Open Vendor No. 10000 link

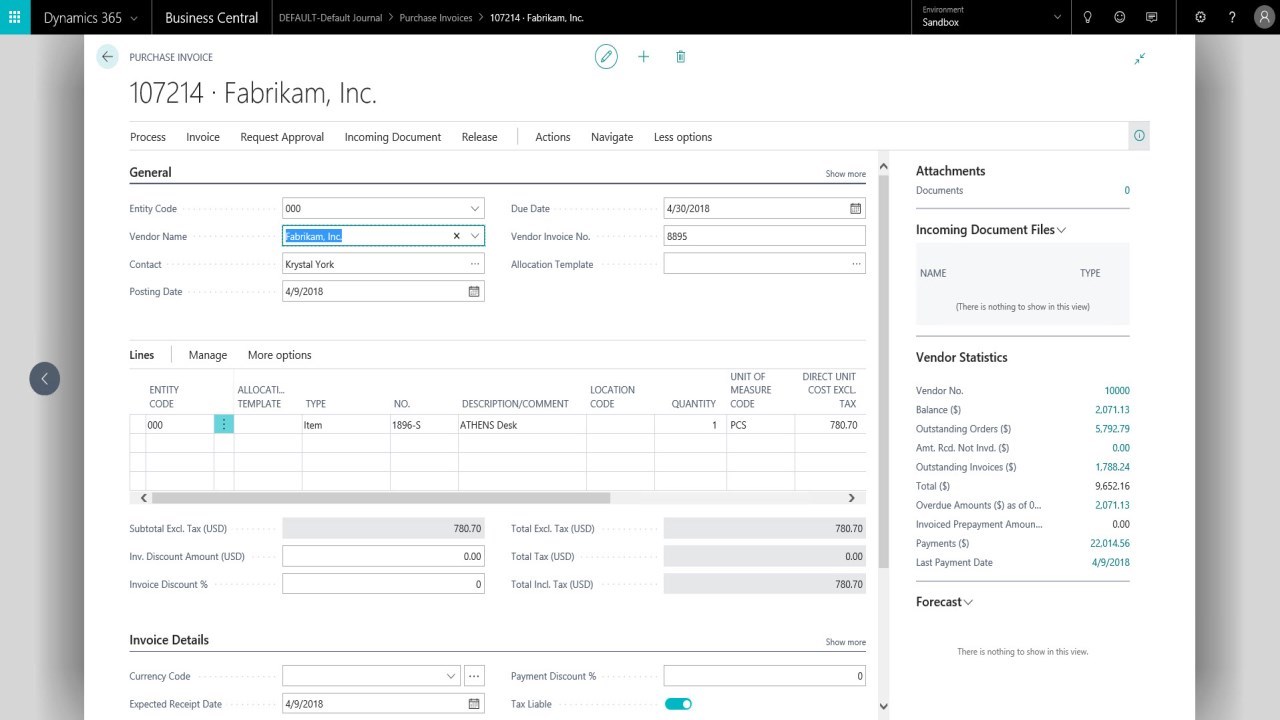[x=1117, y=391]
